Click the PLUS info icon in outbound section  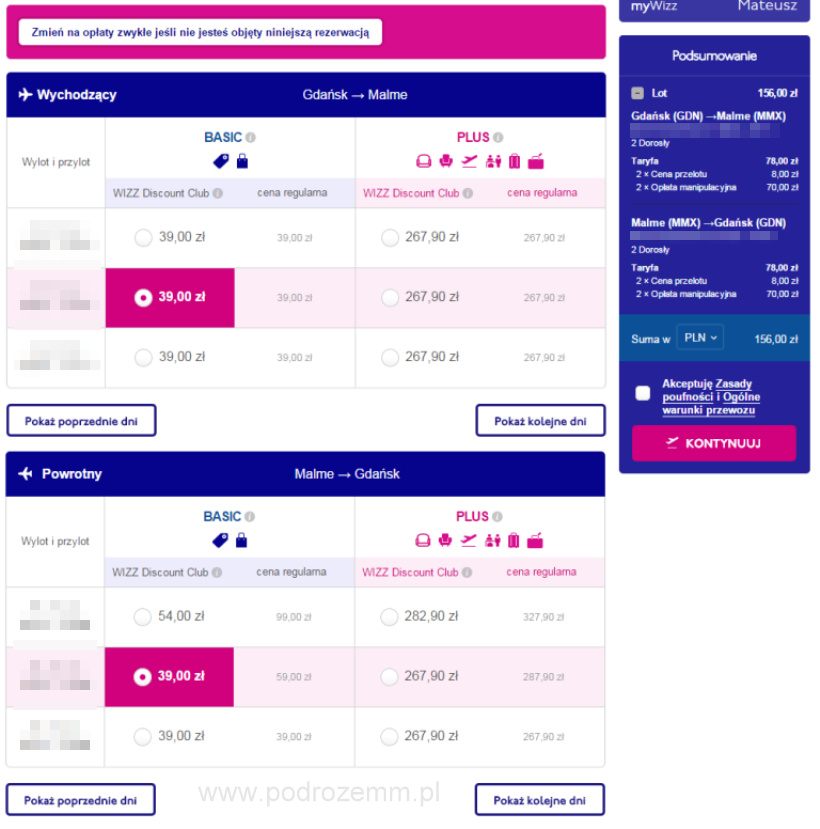(497, 137)
